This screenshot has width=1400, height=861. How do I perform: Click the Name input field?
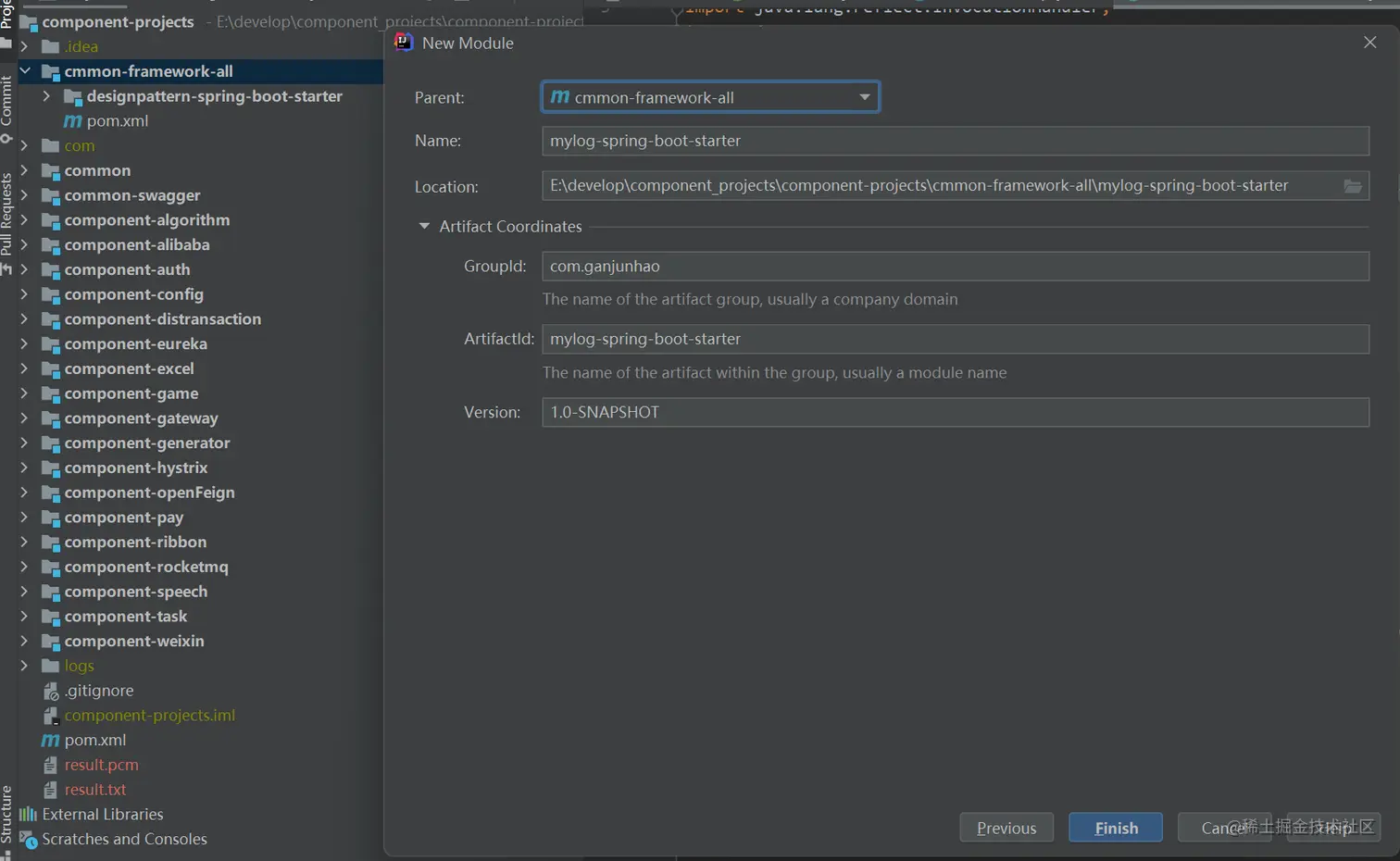click(956, 141)
